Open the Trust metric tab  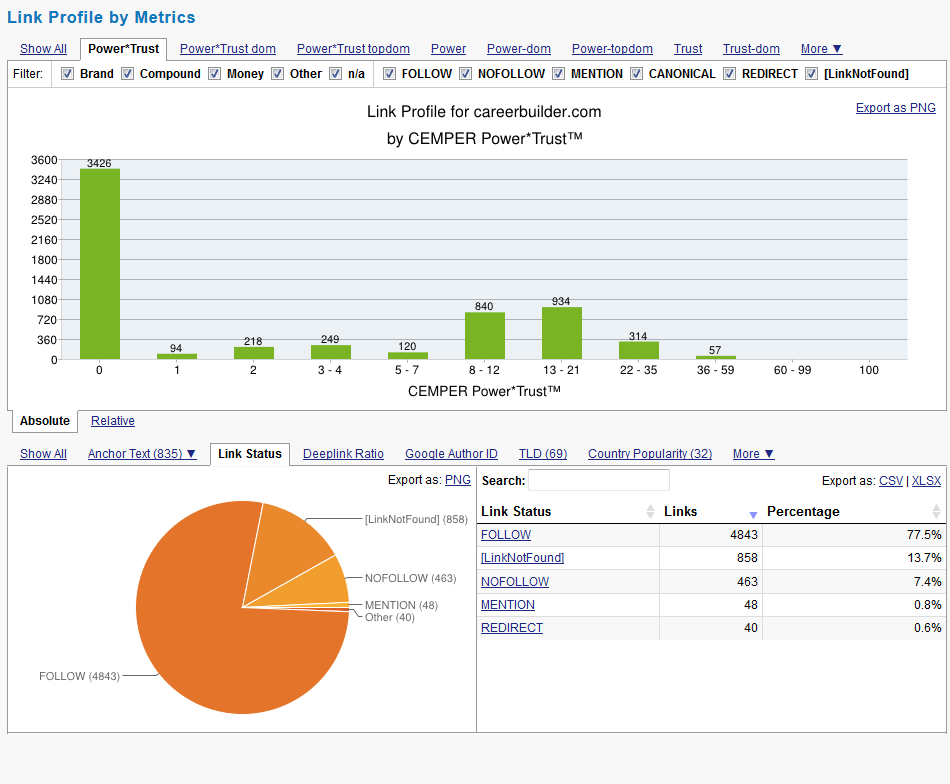pos(688,49)
